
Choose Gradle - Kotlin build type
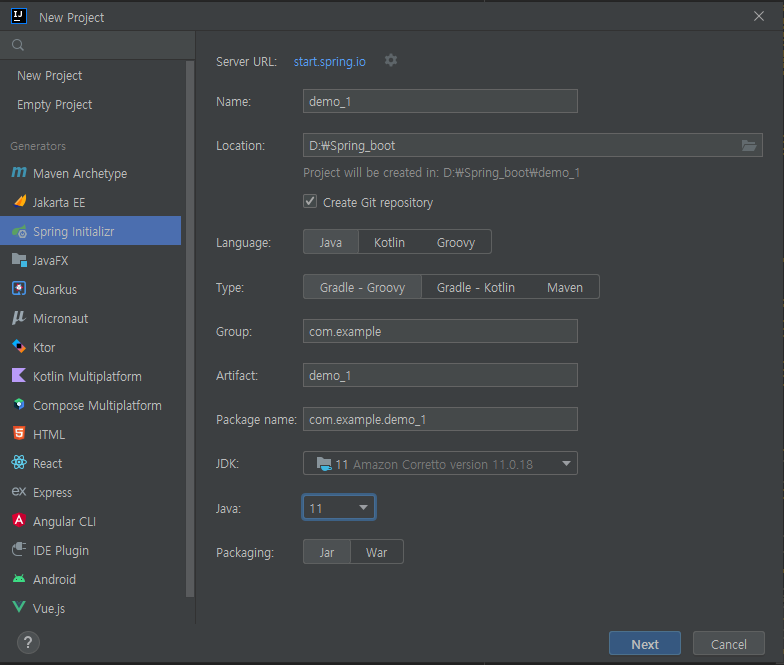(476, 288)
